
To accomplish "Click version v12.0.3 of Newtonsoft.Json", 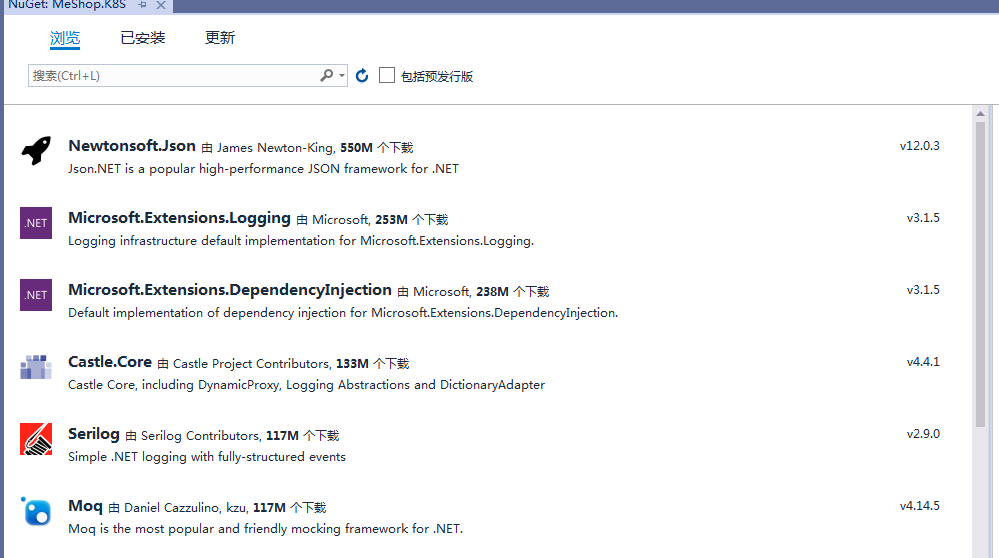I will (x=919, y=146).
